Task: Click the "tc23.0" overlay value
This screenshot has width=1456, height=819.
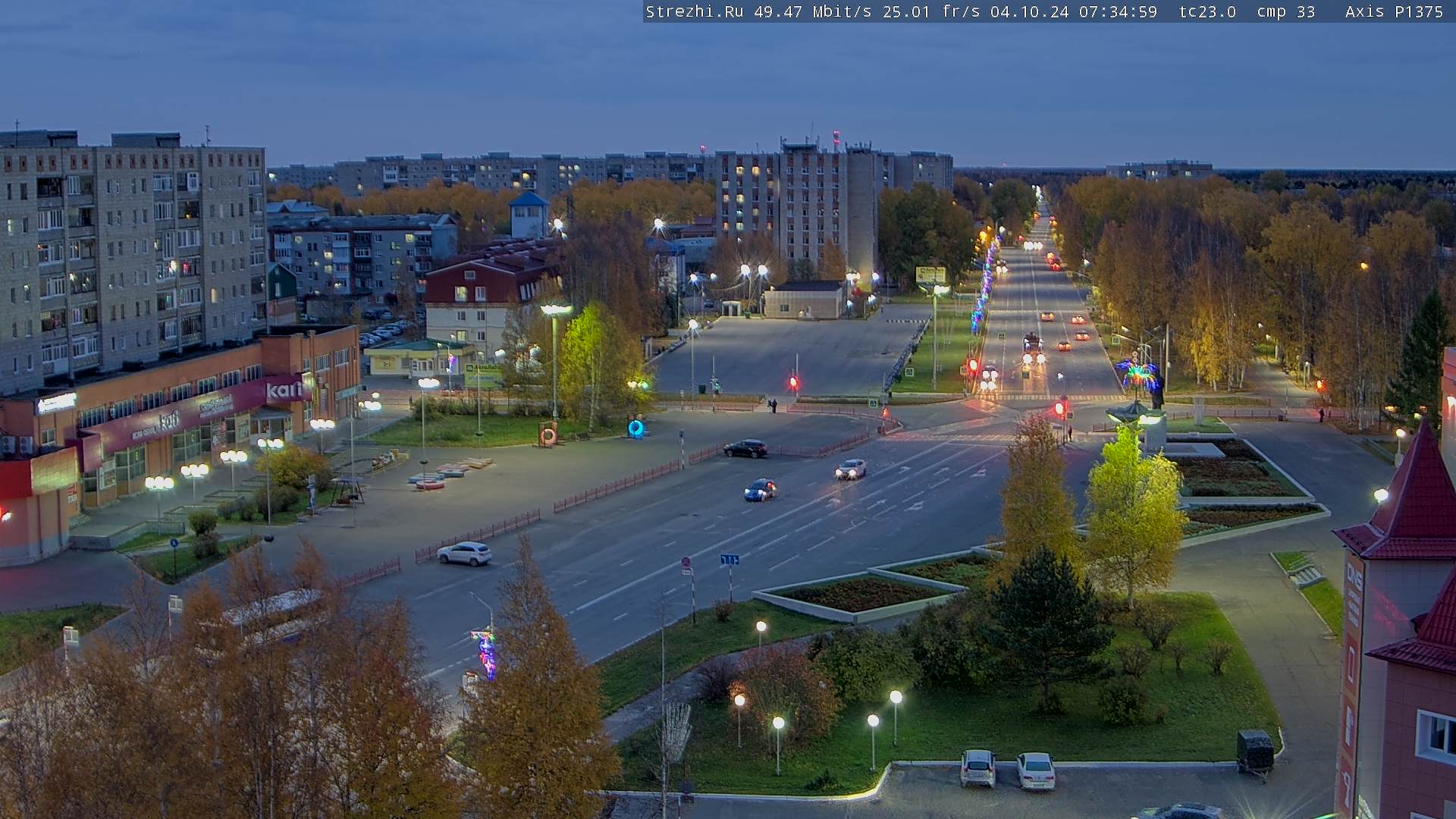Action: pyautogui.click(x=1207, y=12)
